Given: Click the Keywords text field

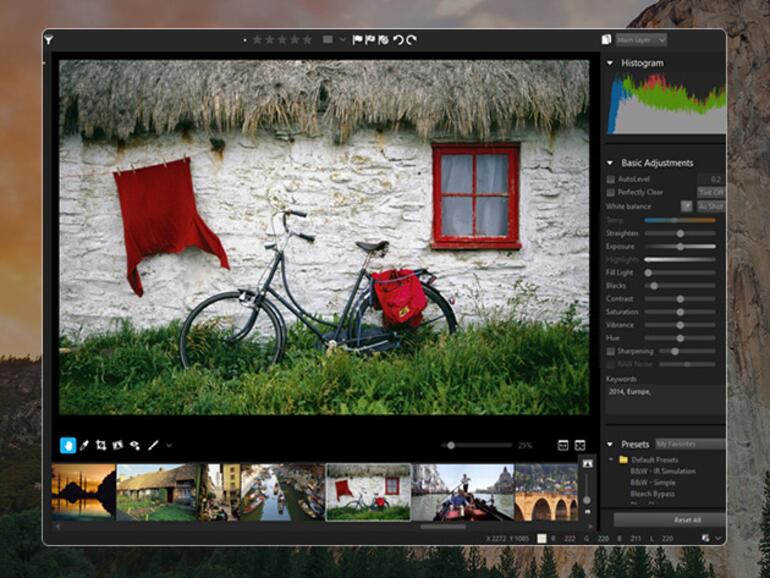Looking at the screenshot, I should coord(665,399).
